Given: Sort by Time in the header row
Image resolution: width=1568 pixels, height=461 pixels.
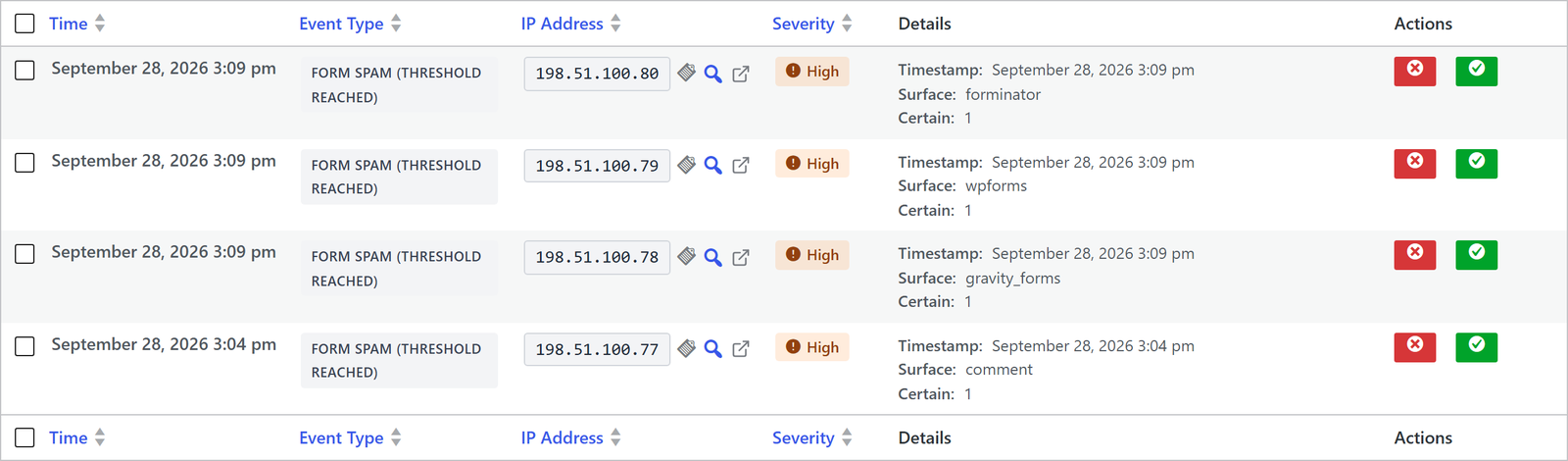Looking at the screenshot, I should click(x=76, y=24).
